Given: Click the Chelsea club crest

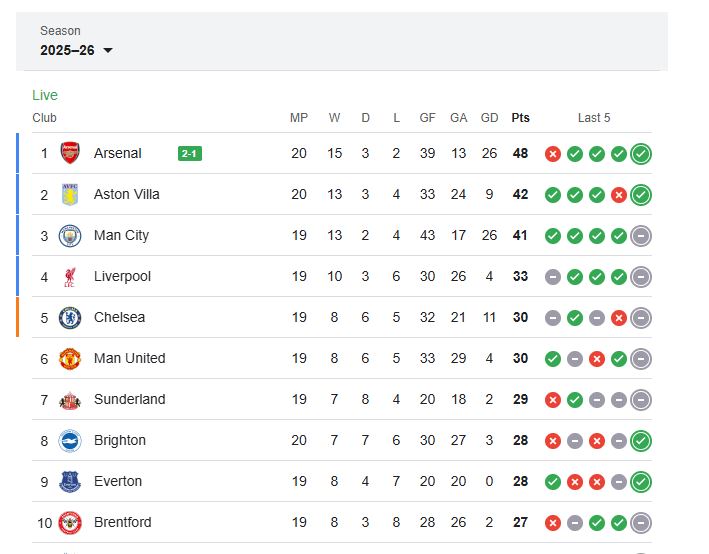Looking at the screenshot, I should click(x=70, y=317).
